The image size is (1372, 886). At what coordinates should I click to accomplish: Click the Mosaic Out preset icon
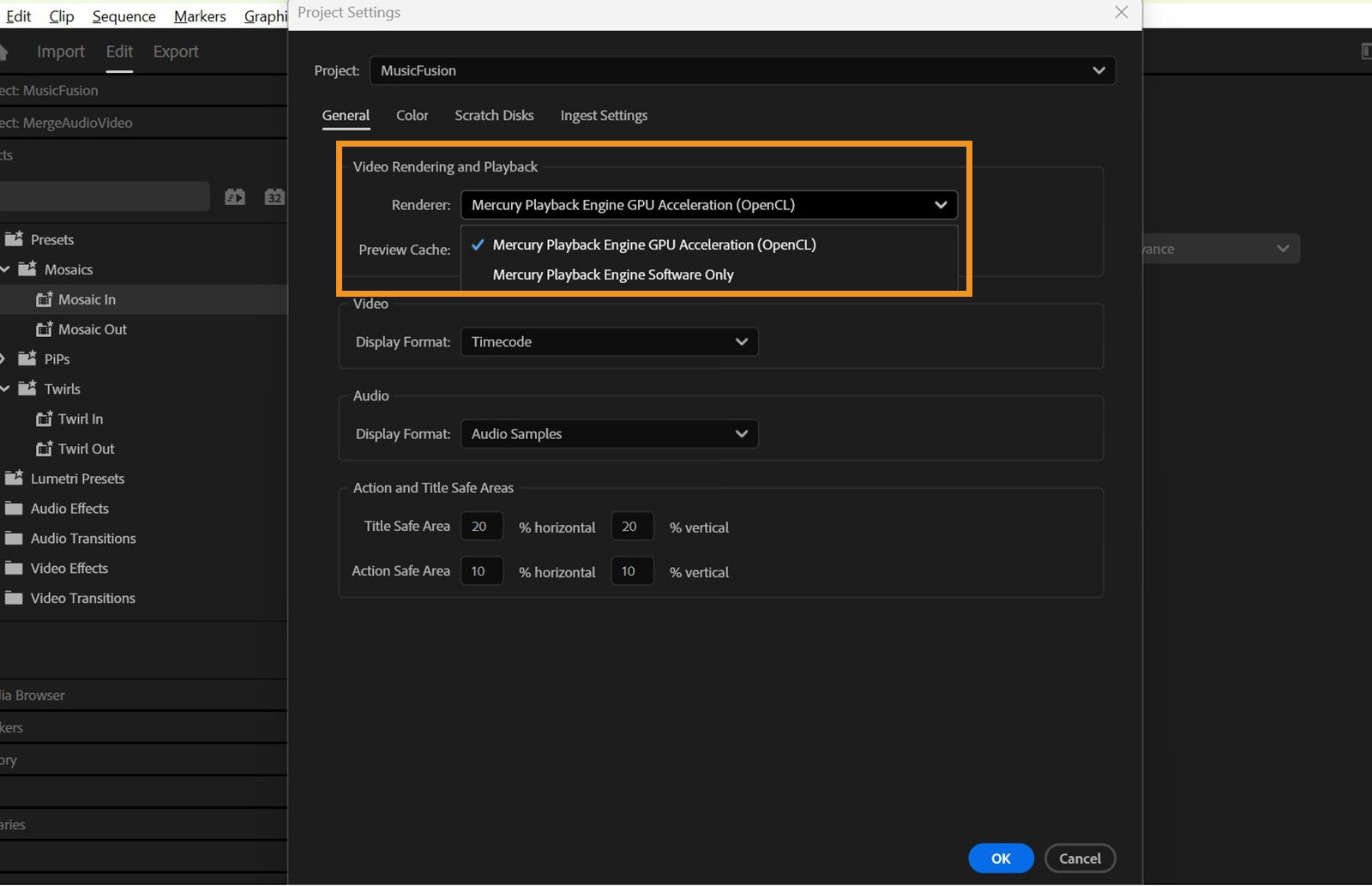pyautogui.click(x=45, y=328)
